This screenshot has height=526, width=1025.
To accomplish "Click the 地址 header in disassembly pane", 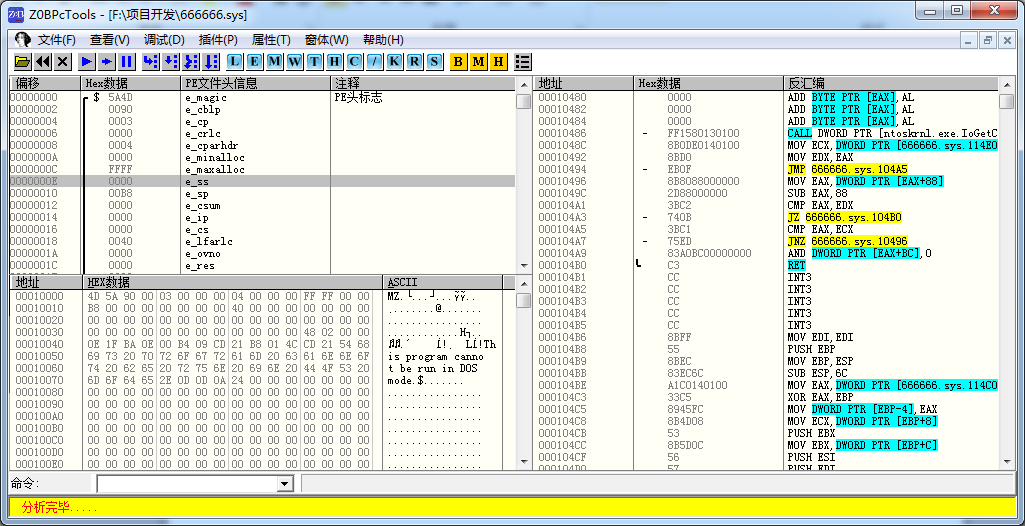I will coord(584,84).
